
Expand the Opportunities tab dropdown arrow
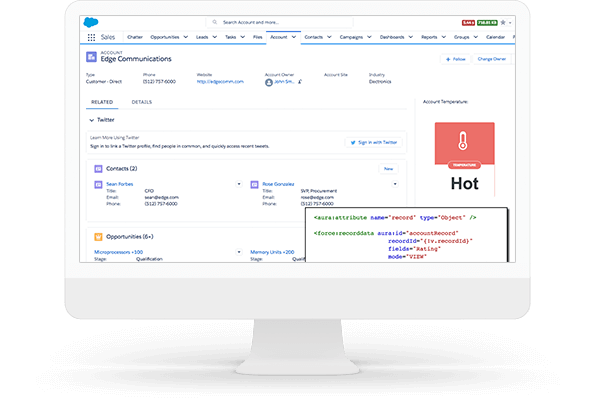pos(186,37)
